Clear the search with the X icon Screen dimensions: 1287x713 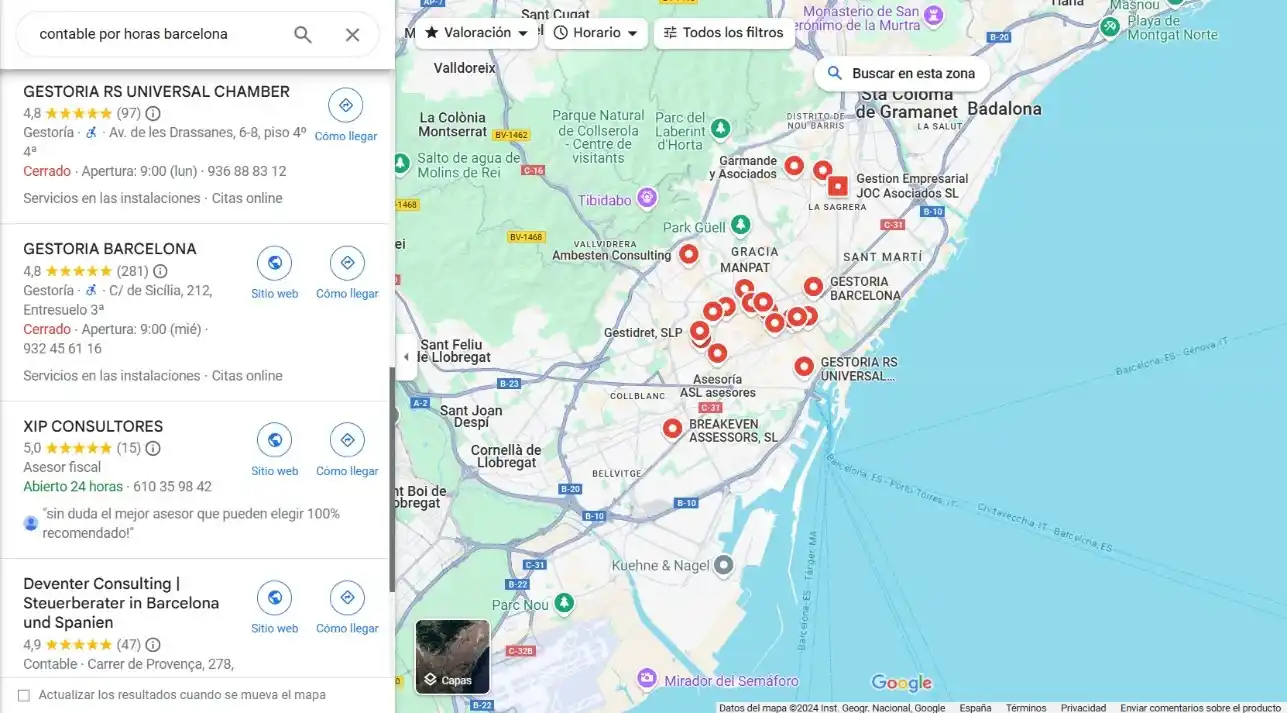tap(352, 35)
